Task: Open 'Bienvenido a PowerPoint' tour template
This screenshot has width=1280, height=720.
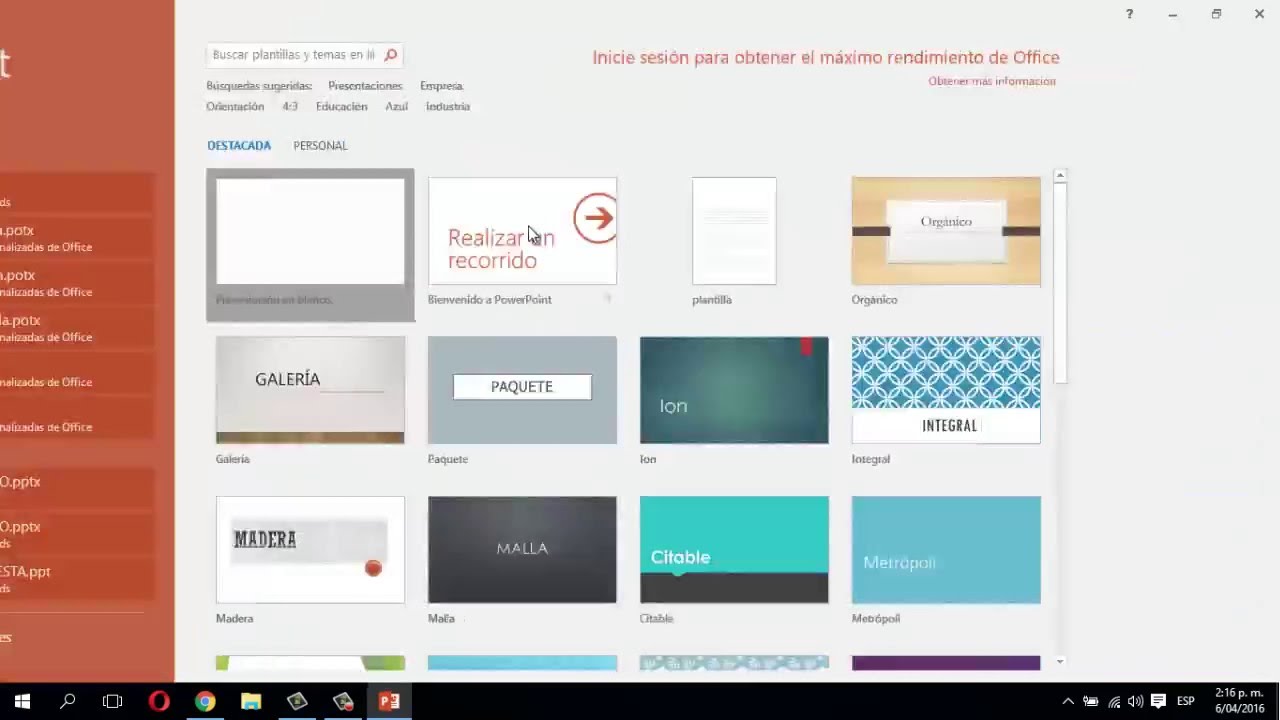Action: (522, 231)
